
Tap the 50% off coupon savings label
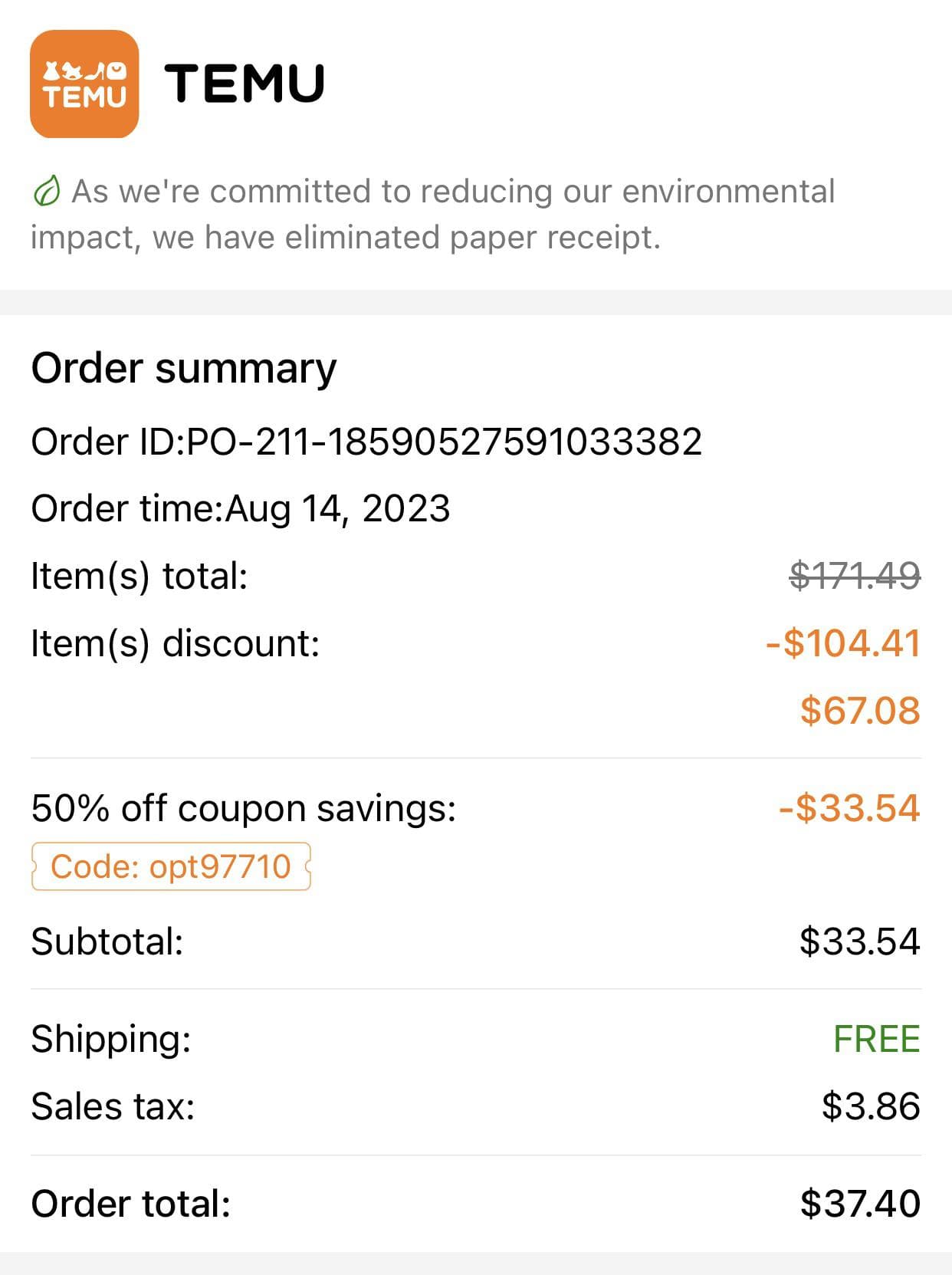click(x=244, y=808)
